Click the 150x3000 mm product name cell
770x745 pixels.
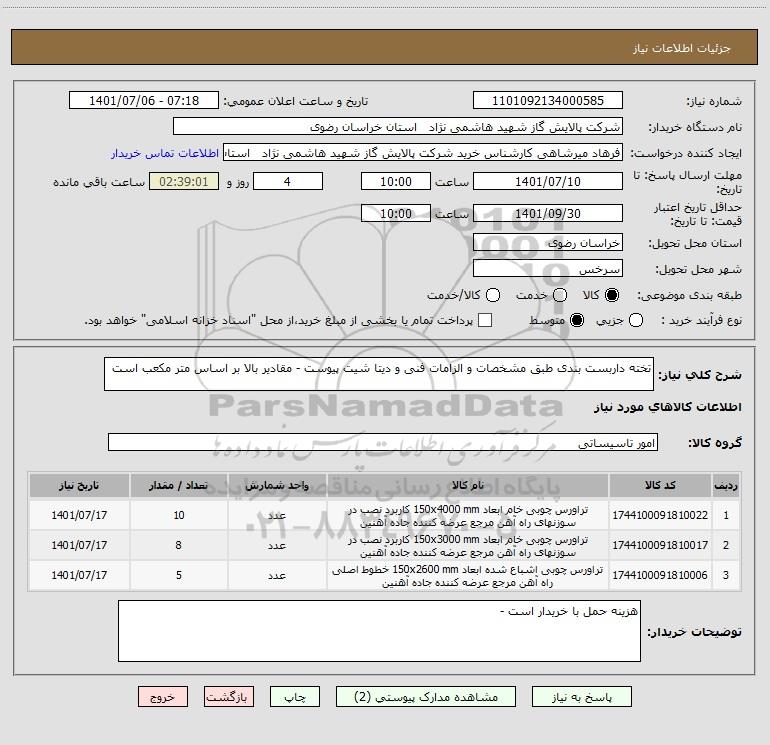468,546
